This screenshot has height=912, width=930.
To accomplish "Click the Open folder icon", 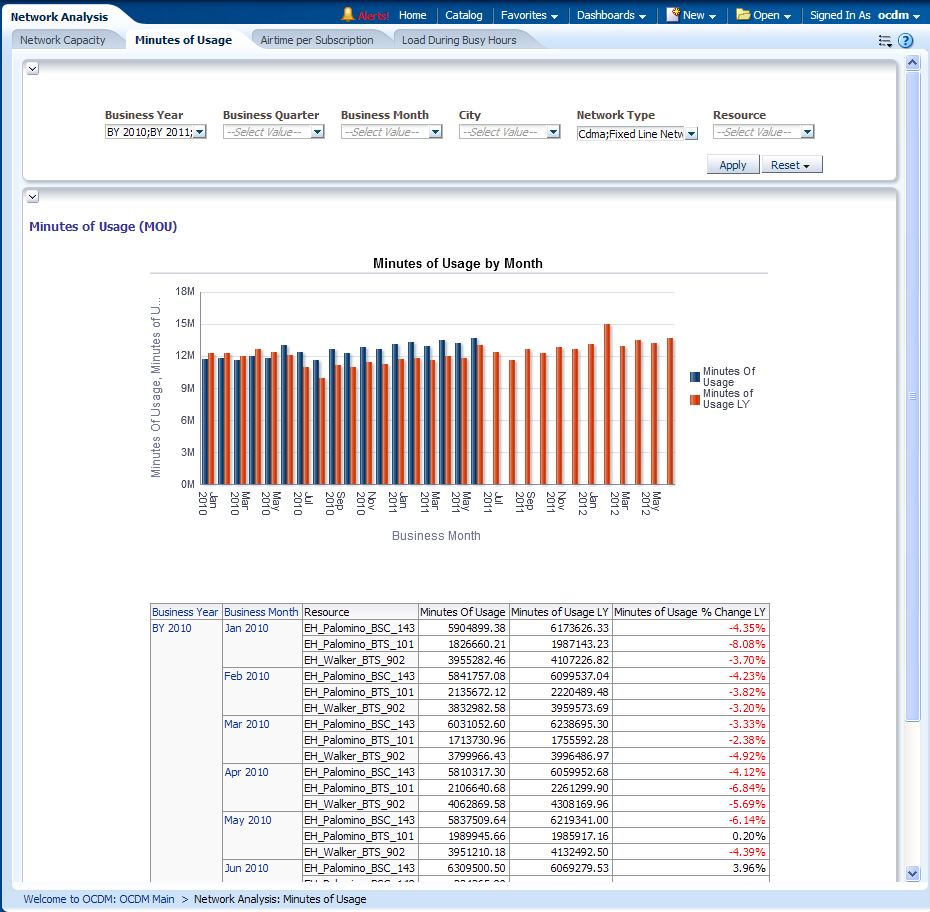I will tap(743, 15).
